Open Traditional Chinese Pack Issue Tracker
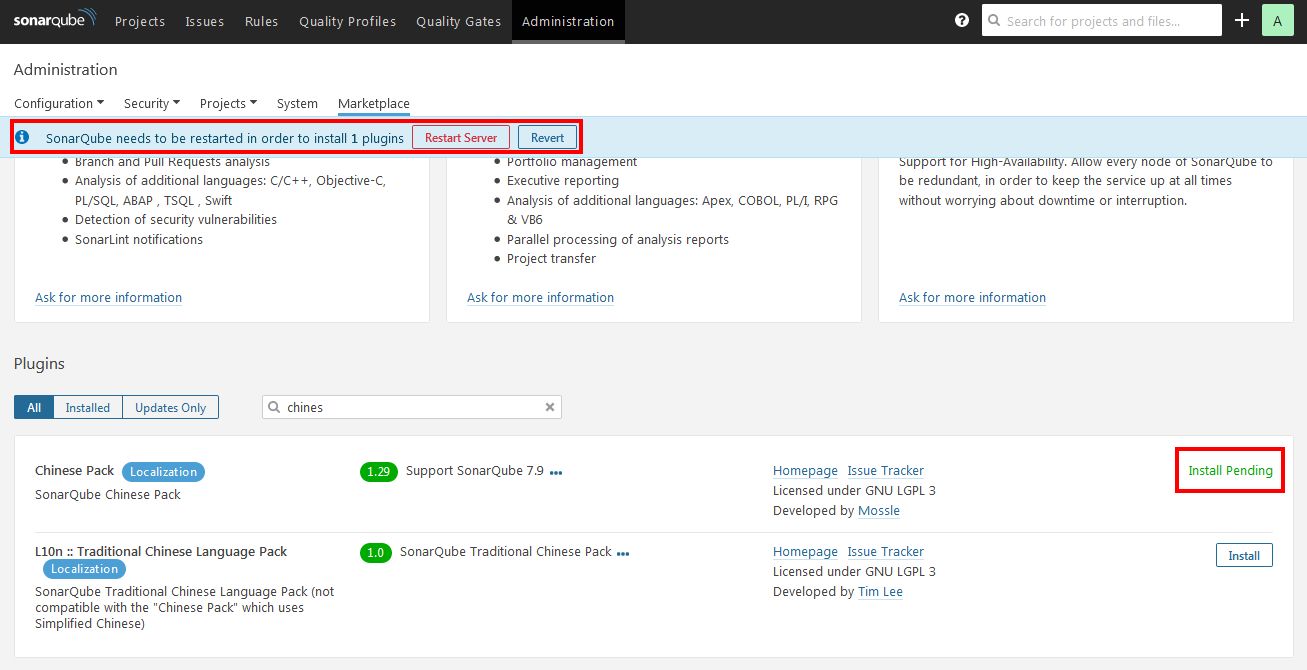The image size is (1307, 670). pos(886,551)
